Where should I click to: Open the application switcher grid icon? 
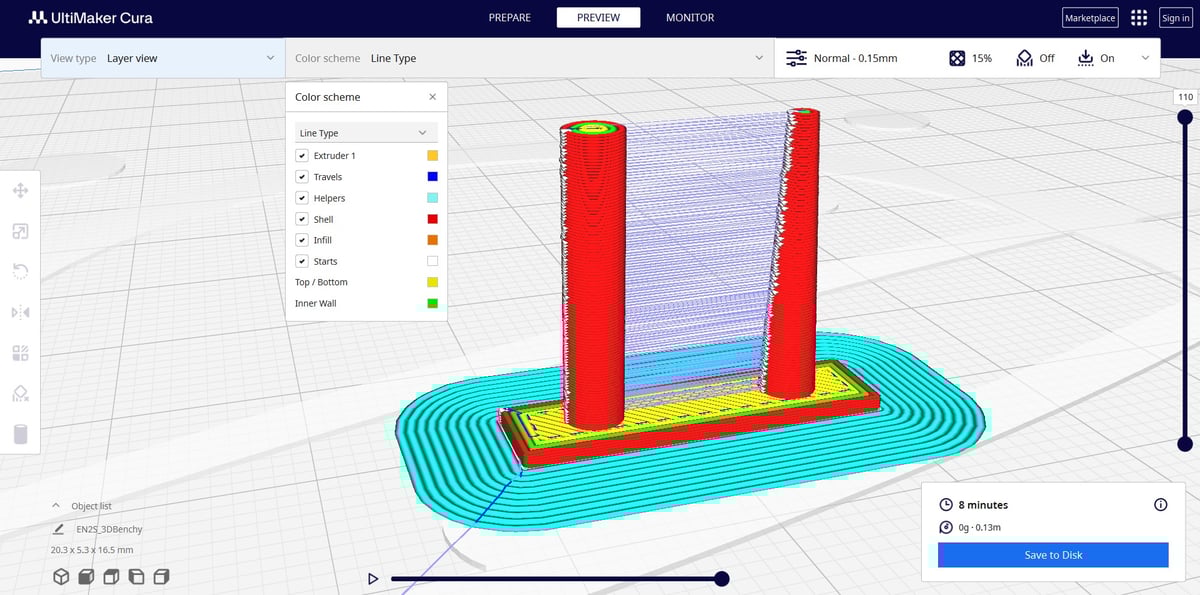pyautogui.click(x=1138, y=18)
